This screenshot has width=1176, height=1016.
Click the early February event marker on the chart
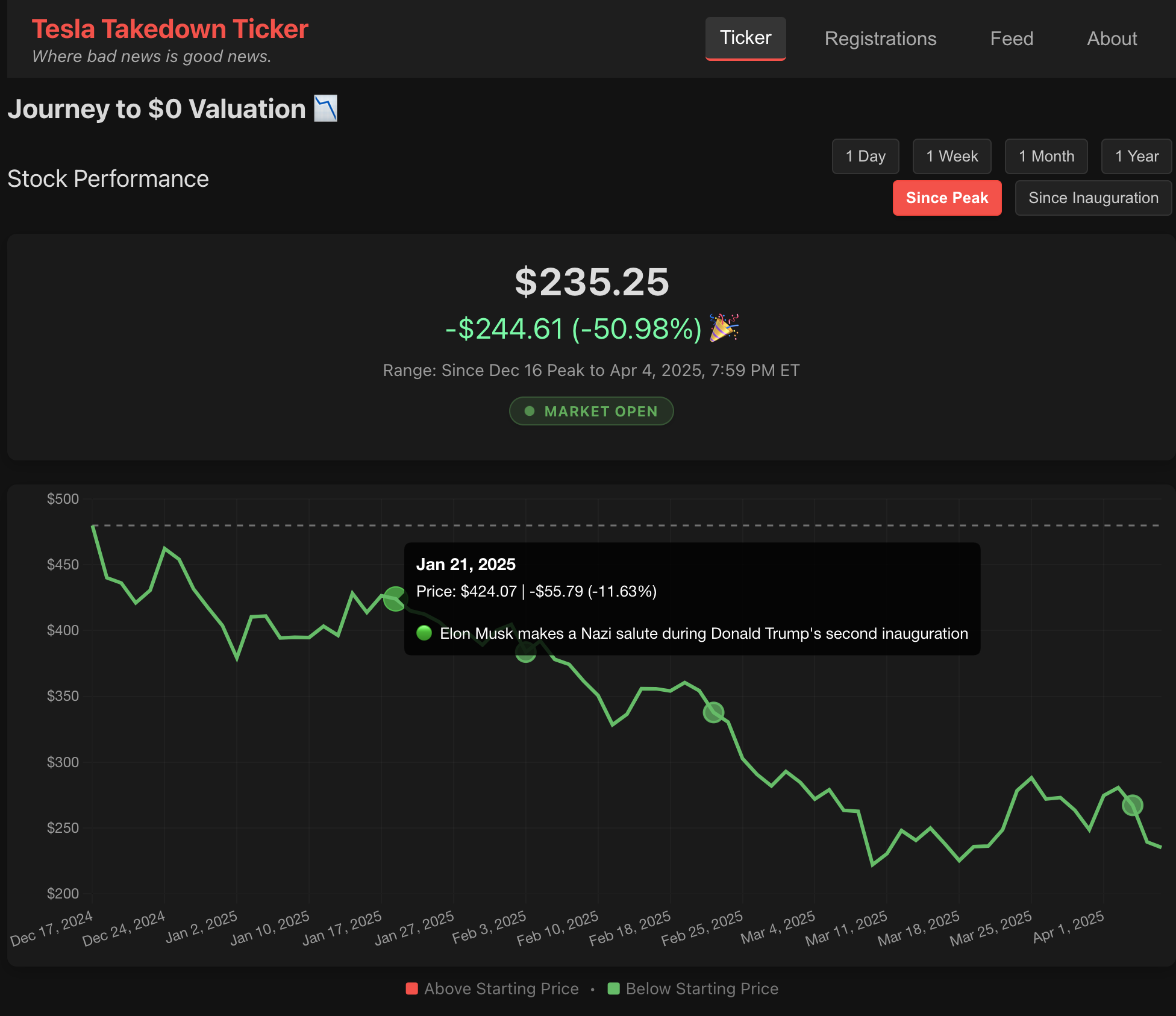click(x=525, y=651)
